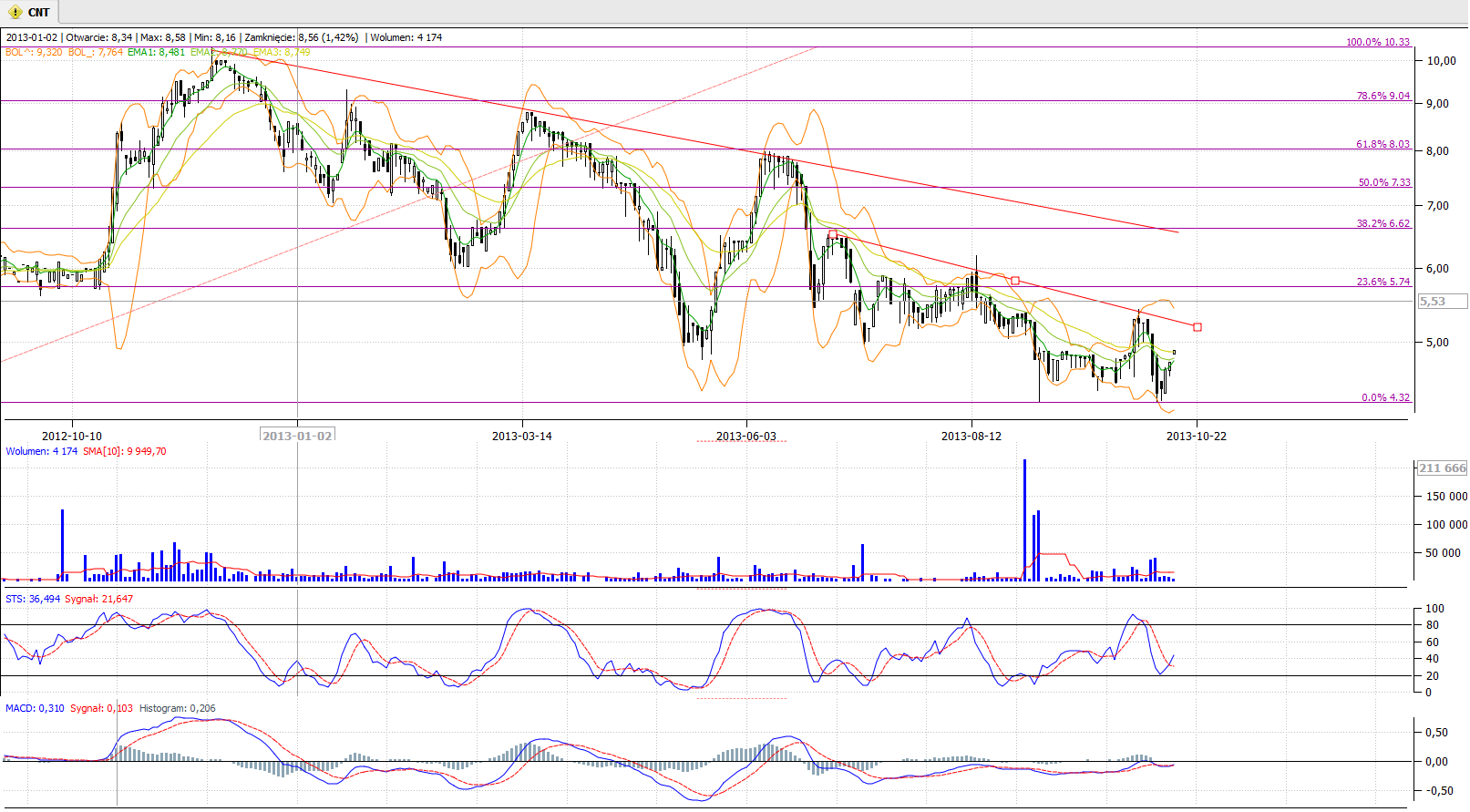
Task: Click the 7,00 price axis label
Action: click(1438, 206)
